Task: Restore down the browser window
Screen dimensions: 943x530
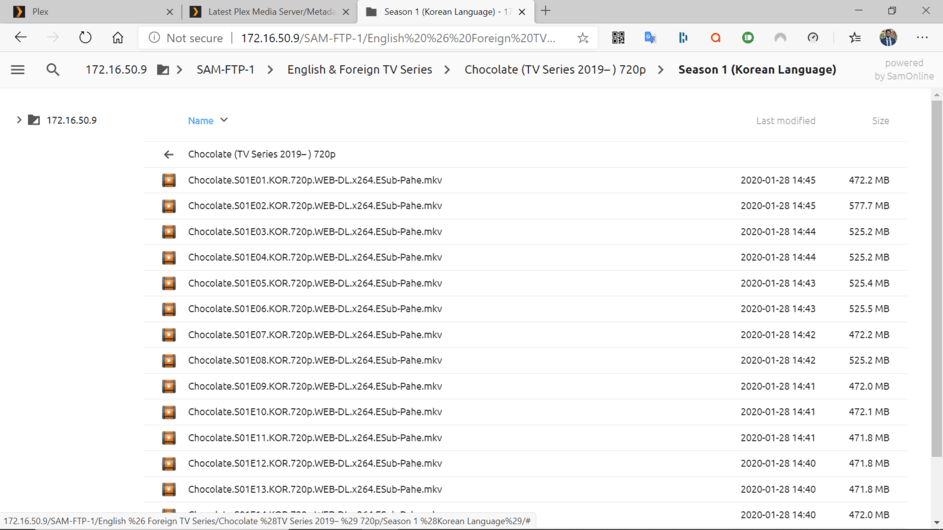Action: tap(892, 11)
